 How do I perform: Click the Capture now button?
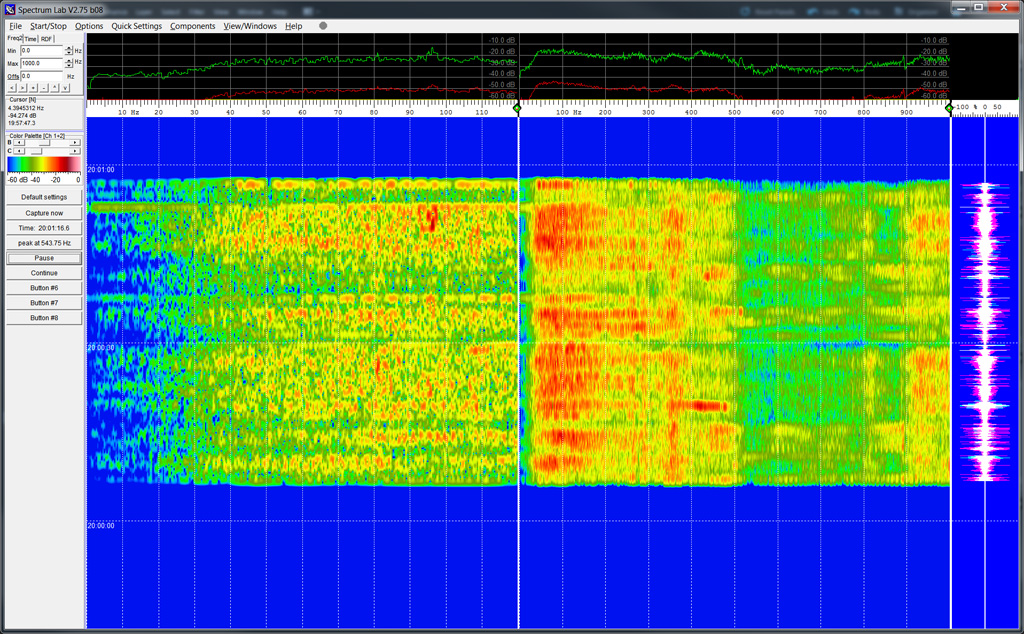pos(44,213)
